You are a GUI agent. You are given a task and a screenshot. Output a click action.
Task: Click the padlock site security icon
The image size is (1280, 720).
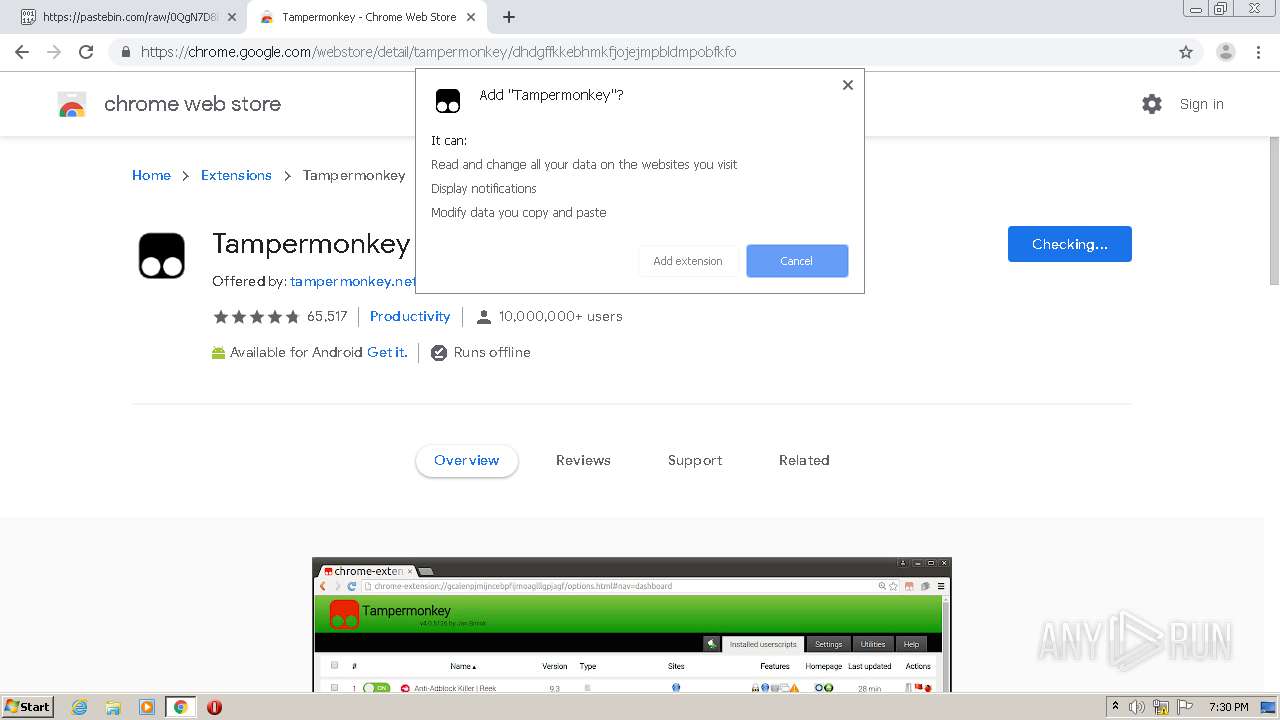[125, 52]
